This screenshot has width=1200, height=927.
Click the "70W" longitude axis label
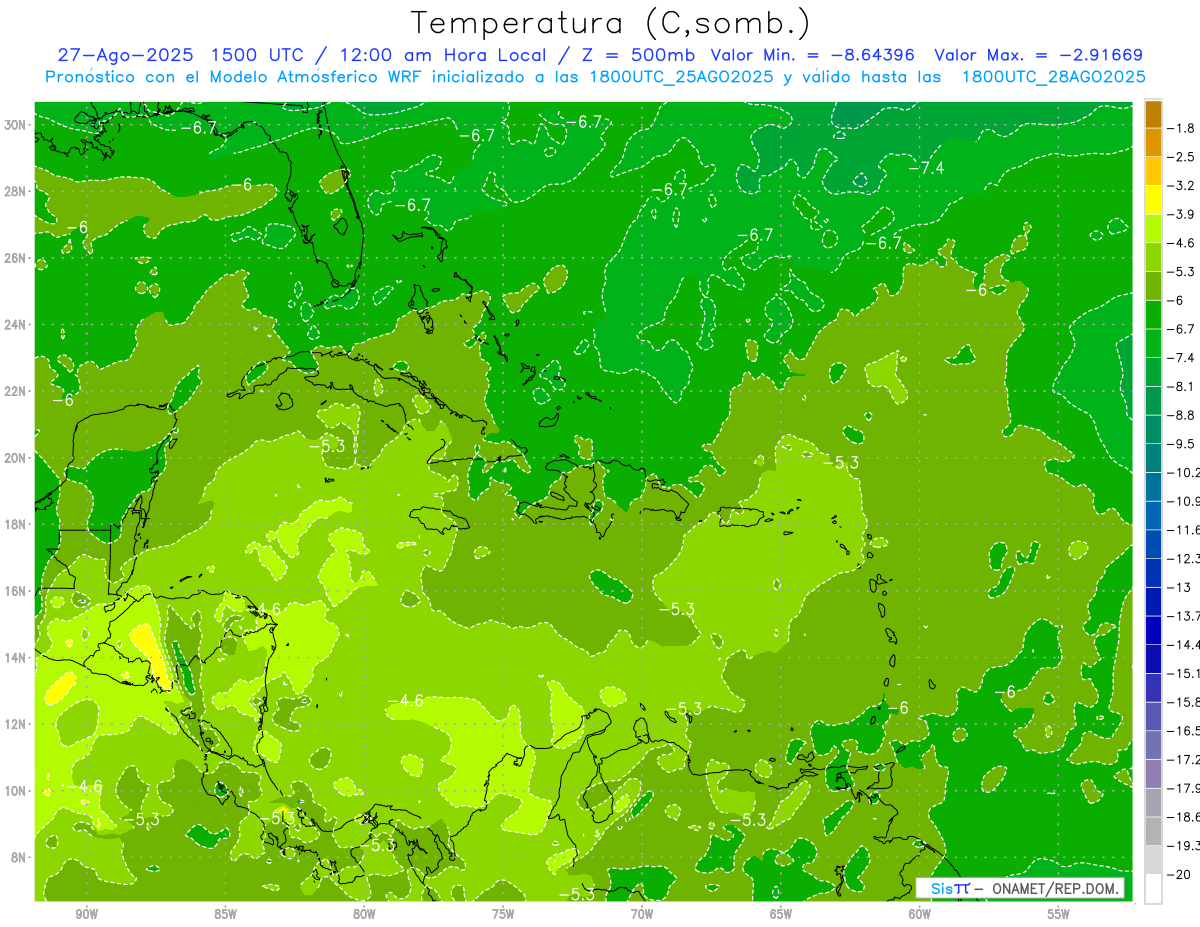tap(642, 914)
